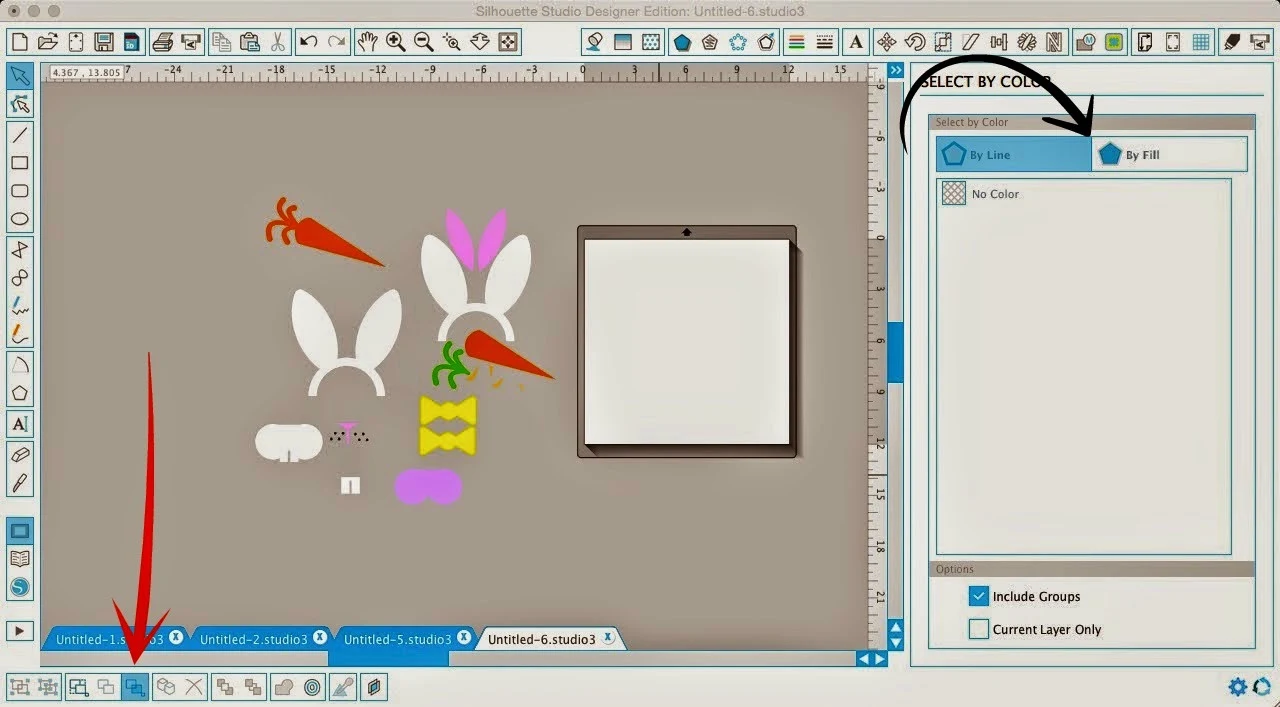1280x707 pixels.
Task: Open the Fill Color settings
Action: click(596, 42)
